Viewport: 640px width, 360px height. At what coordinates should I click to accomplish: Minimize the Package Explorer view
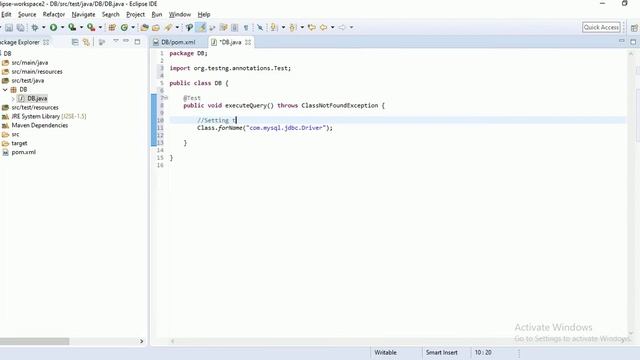coord(126,41)
